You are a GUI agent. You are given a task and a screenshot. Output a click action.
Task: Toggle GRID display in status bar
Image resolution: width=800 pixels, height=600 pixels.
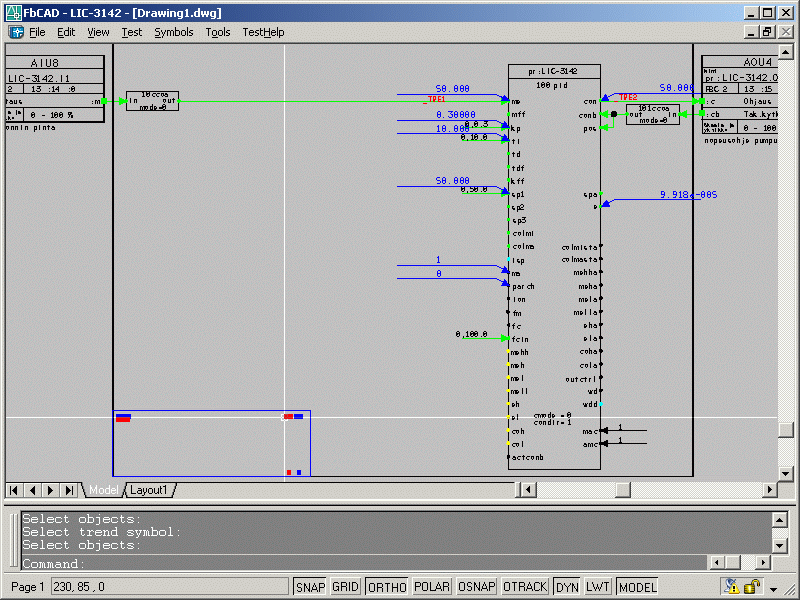coord(345,587)
